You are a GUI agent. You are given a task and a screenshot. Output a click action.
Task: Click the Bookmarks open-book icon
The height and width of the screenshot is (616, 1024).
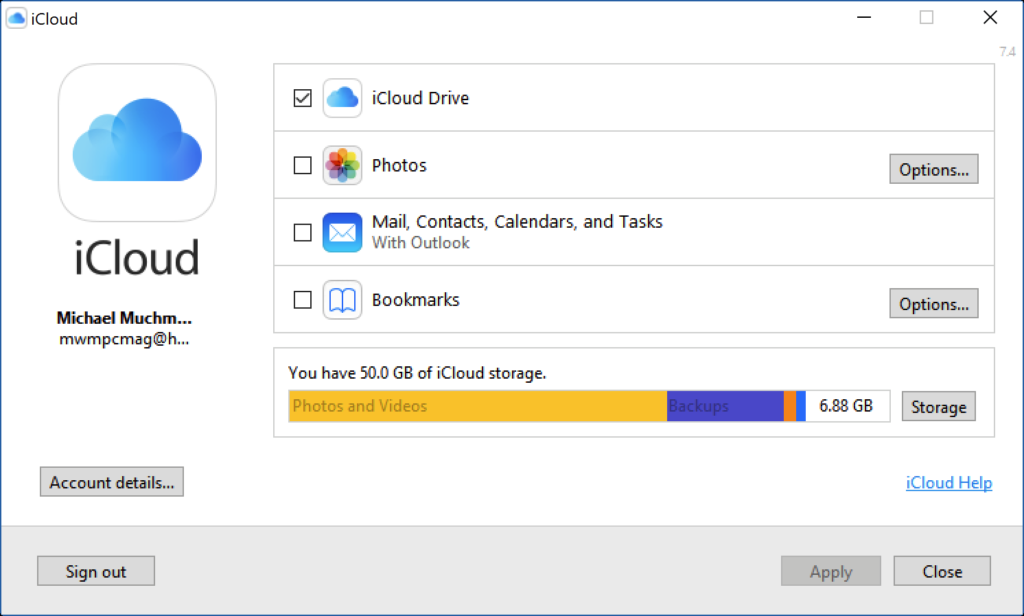point(342,299)
